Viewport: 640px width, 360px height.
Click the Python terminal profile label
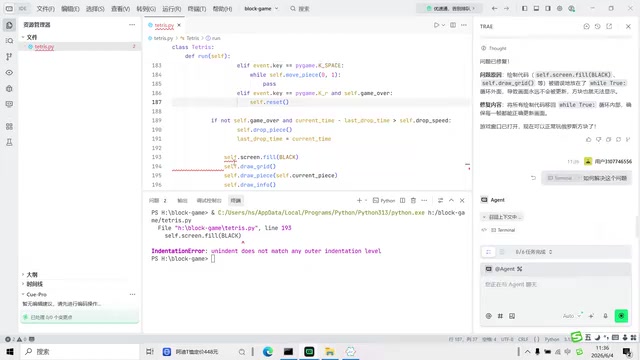384,200
